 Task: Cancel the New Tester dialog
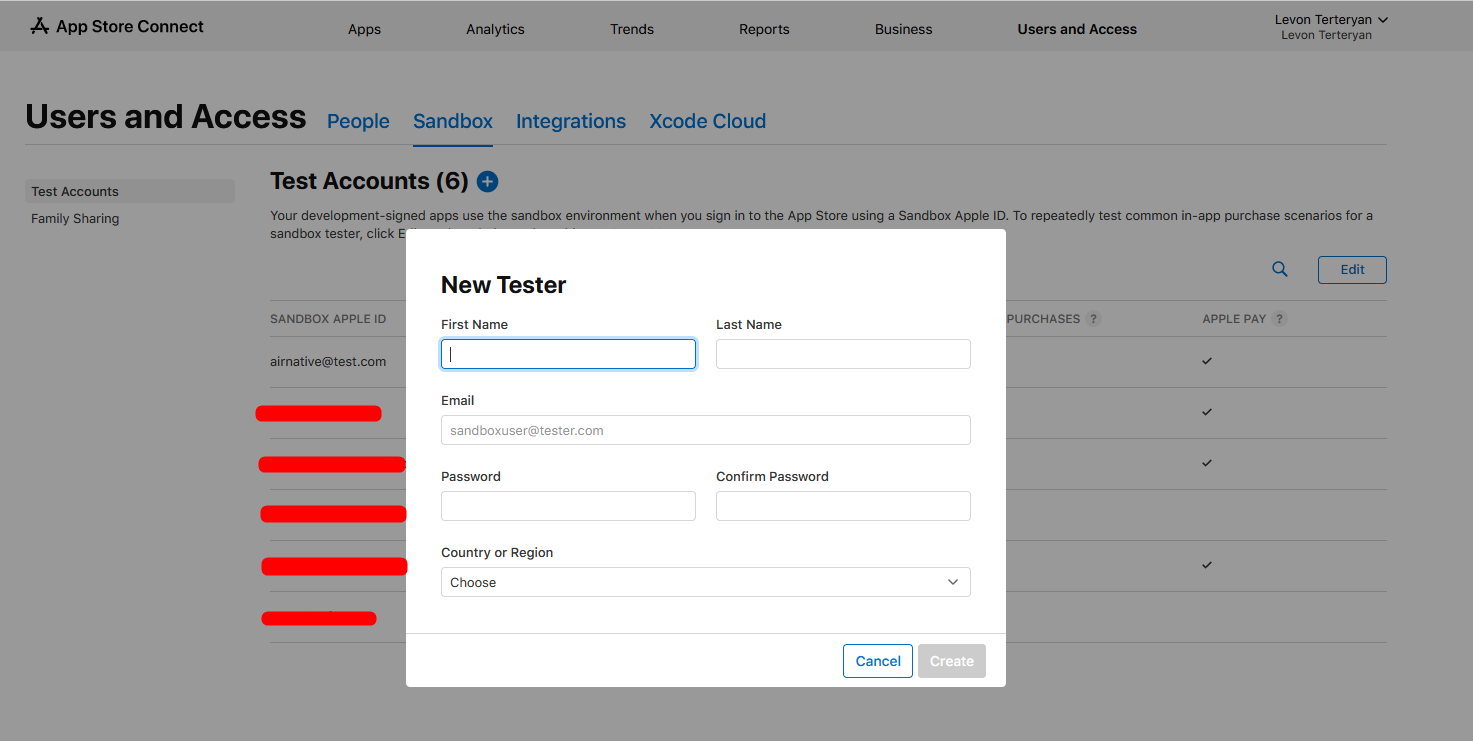tap(878, 661)
